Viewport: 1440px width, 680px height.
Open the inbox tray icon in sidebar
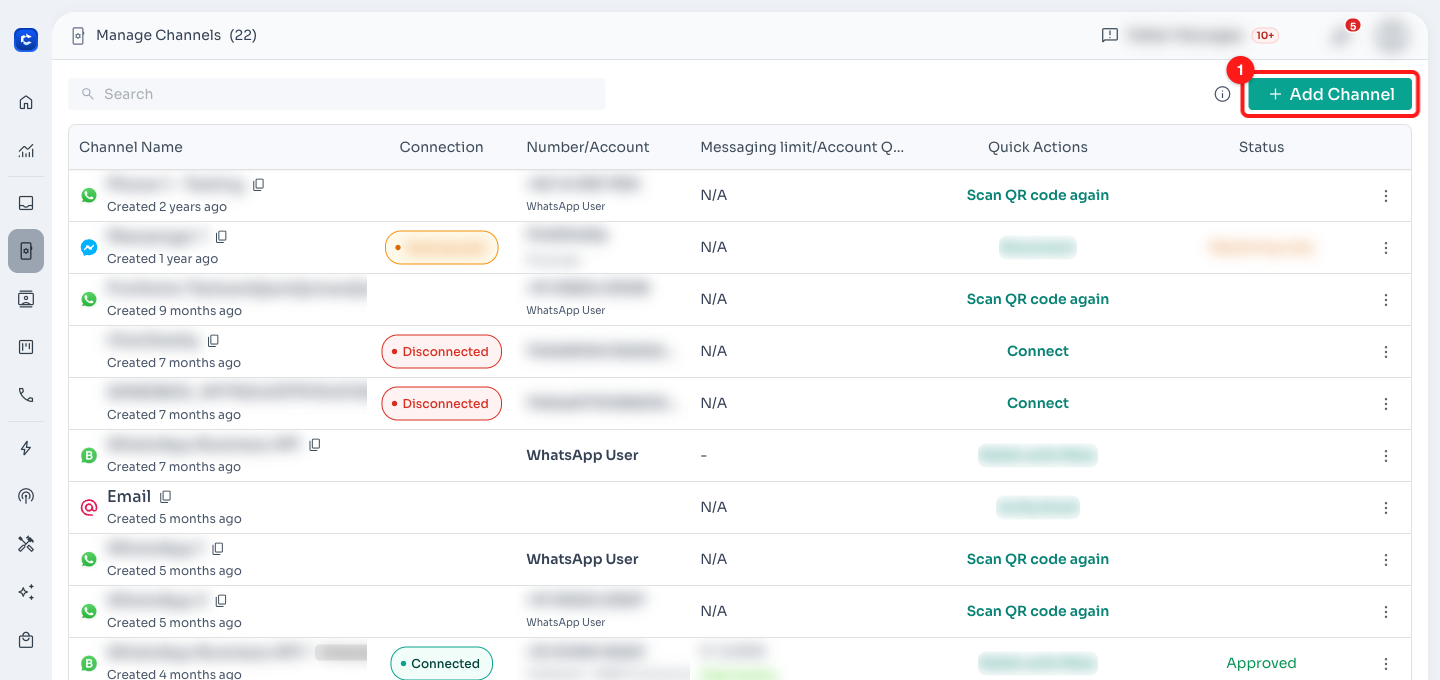pos(26,203)
